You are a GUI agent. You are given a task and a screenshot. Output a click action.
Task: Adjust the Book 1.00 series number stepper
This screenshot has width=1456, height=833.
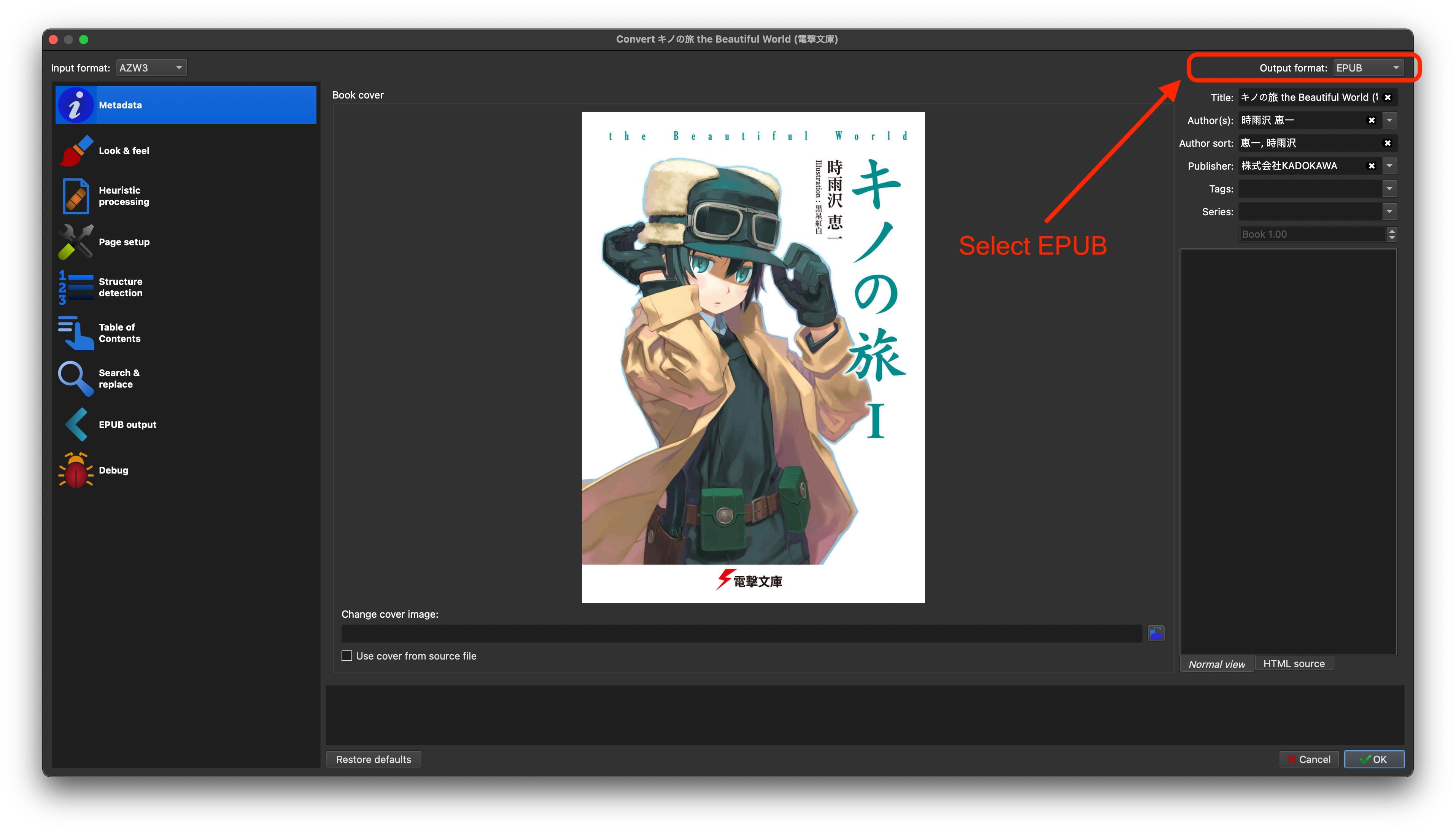tap(1392, 234)
